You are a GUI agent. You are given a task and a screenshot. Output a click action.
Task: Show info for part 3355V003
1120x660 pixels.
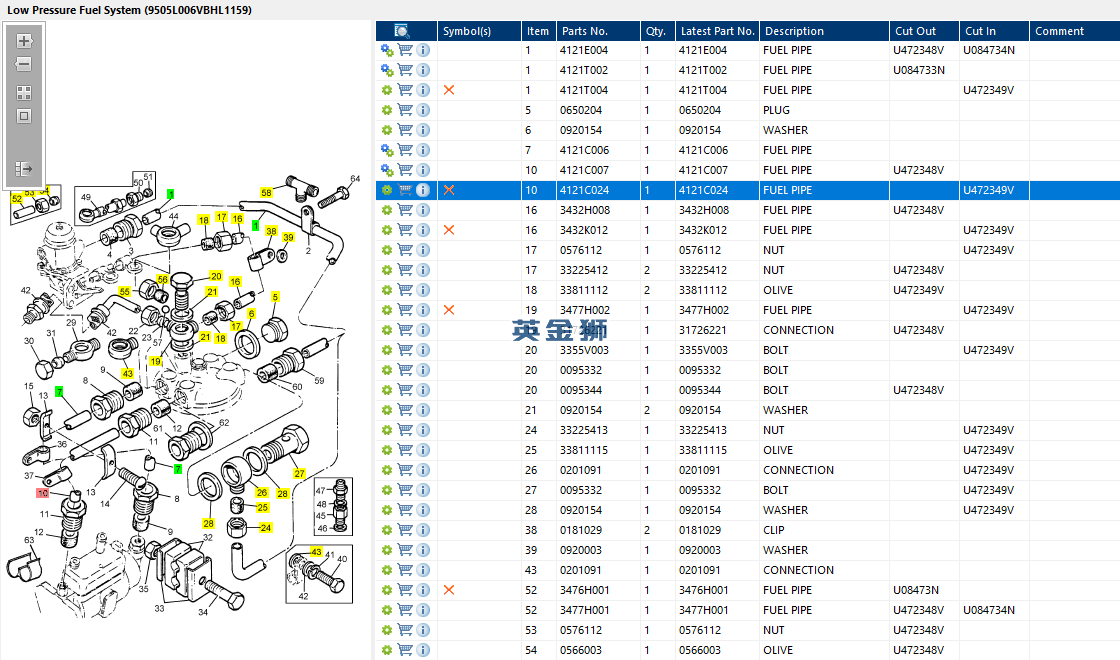pos(423,350)
